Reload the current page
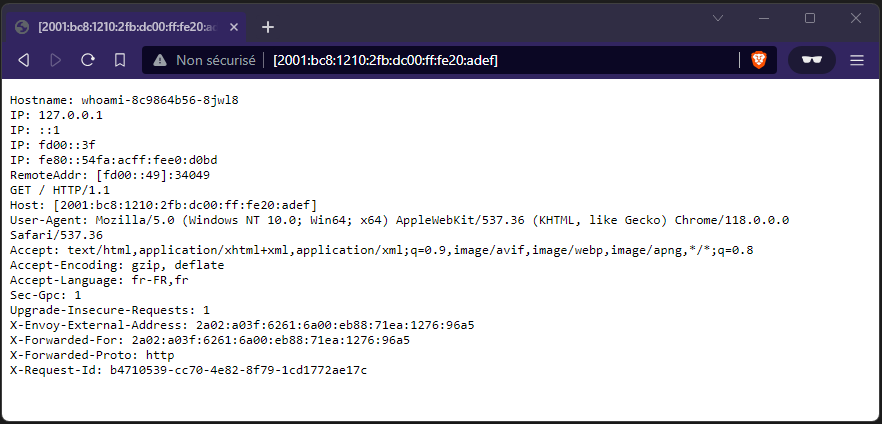This screenshot has width=882, height=424. tap(88, 61)
